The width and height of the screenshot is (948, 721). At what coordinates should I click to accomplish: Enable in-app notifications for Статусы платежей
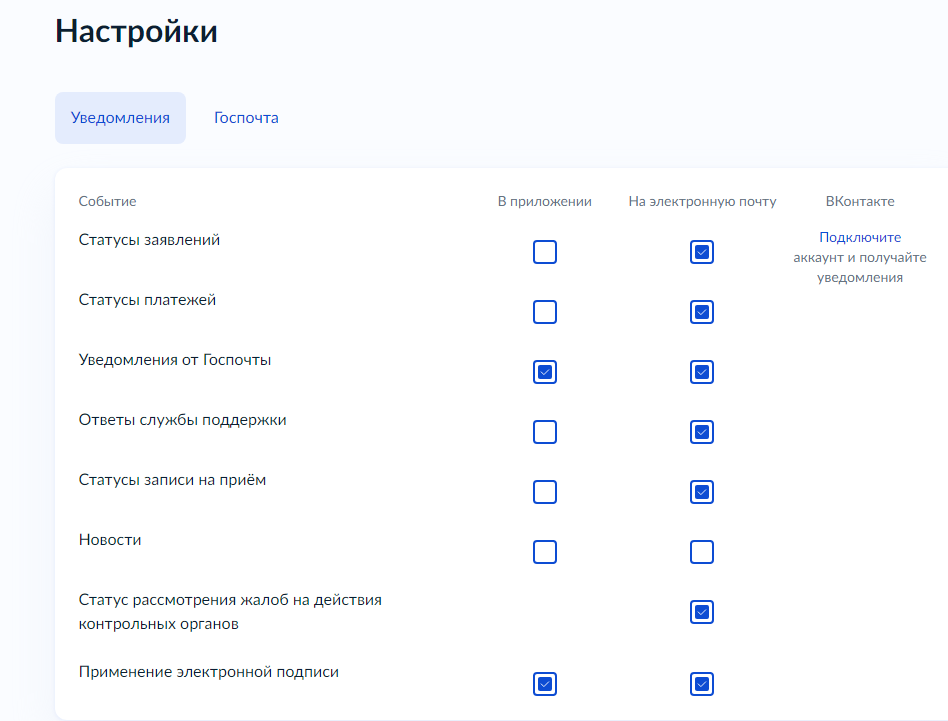pos(545,312)
